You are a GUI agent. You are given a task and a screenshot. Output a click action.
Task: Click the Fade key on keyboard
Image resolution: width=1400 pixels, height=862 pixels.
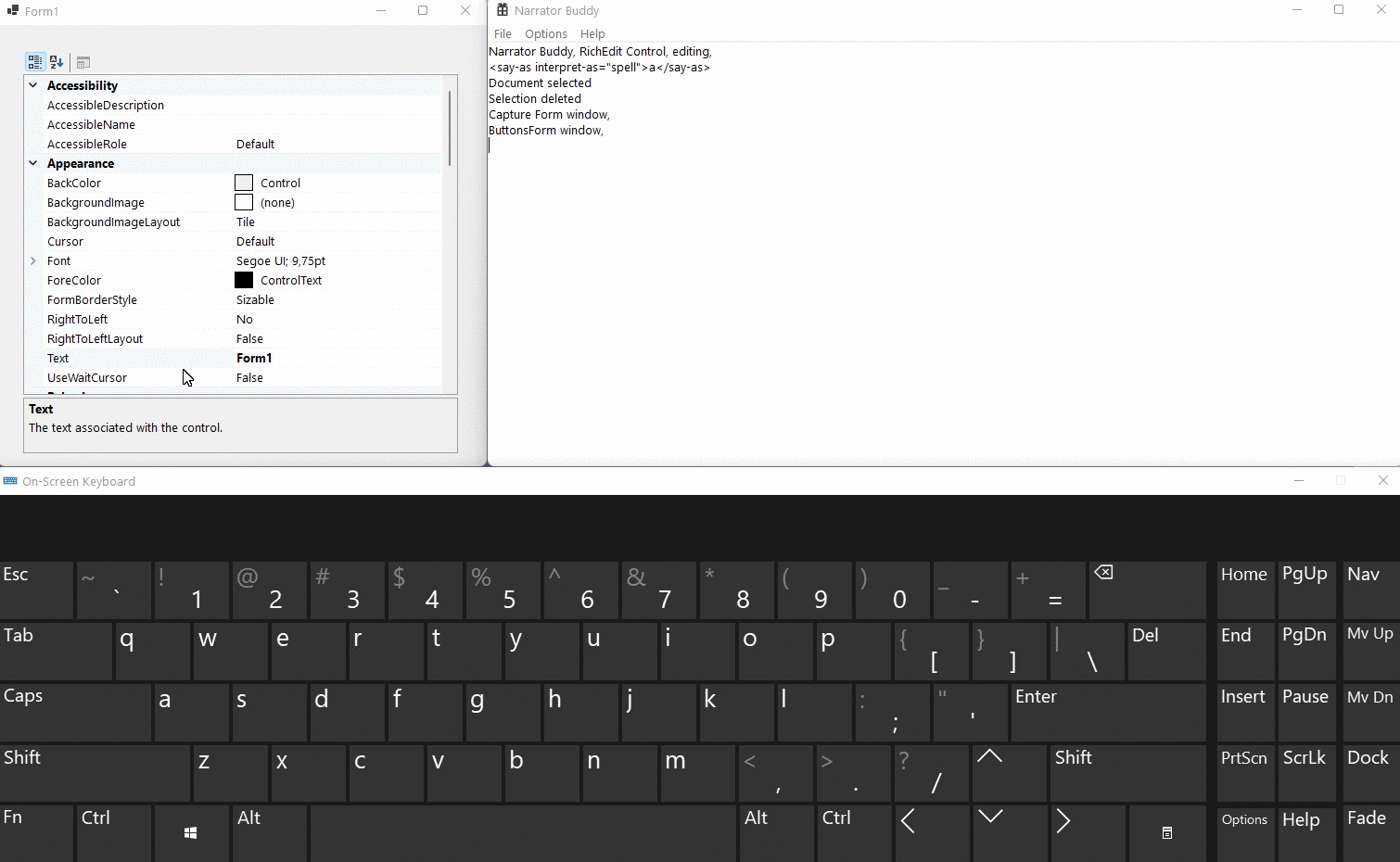1371,833
